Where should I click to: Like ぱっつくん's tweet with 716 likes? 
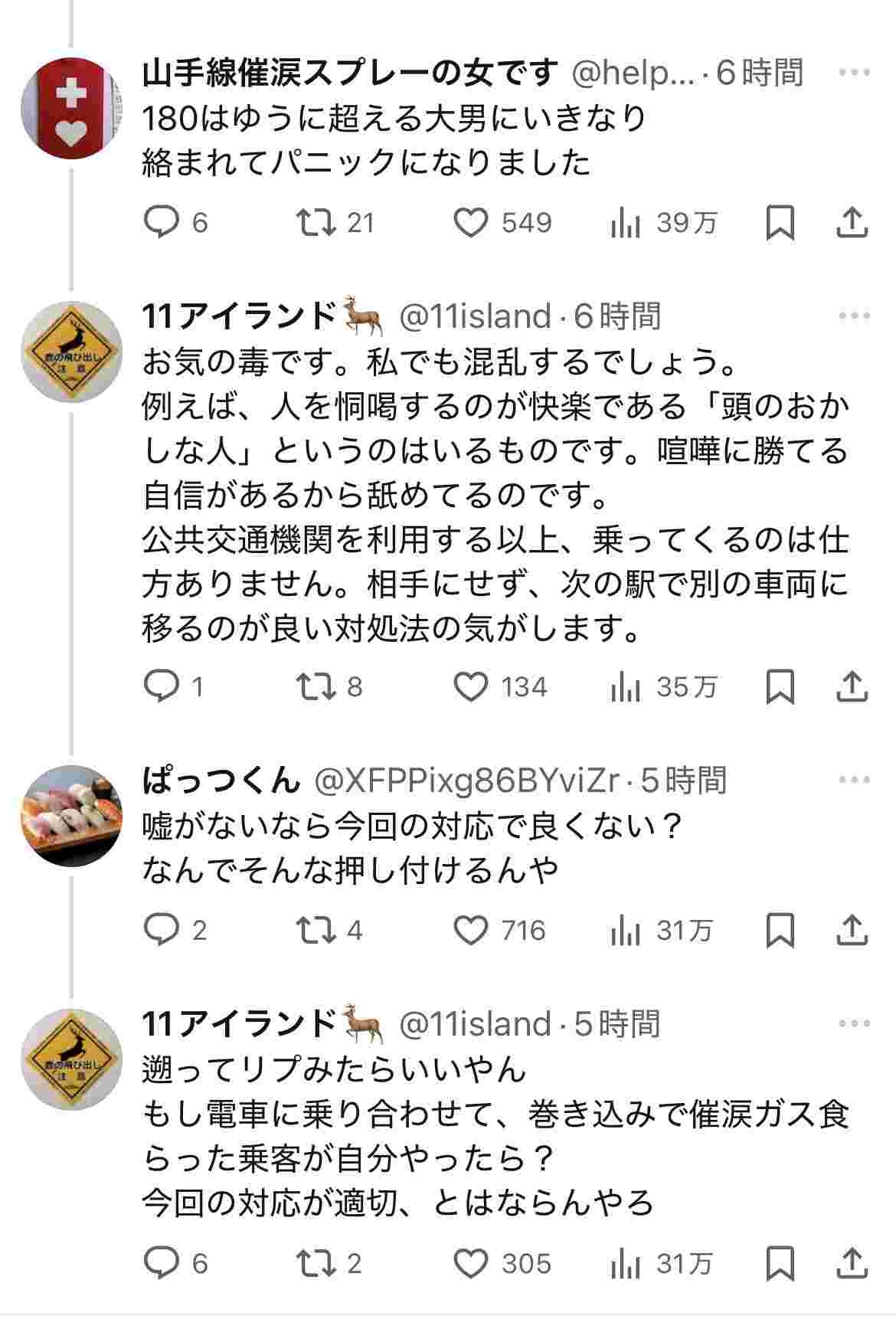471,931
